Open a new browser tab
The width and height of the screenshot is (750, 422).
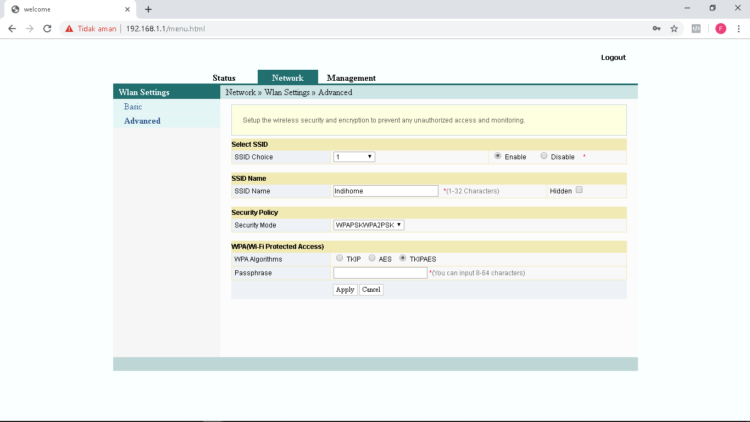click(x=148, y=9)
